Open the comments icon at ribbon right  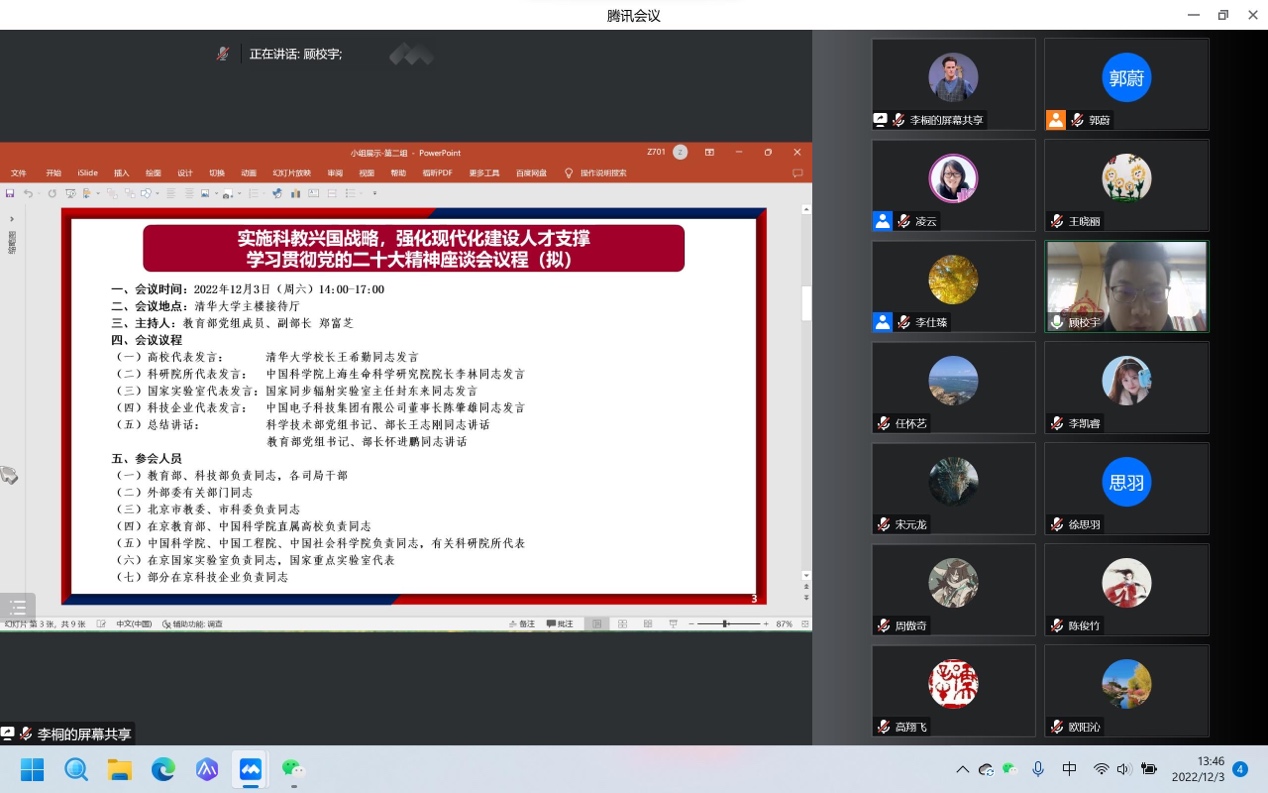point(797,173)
